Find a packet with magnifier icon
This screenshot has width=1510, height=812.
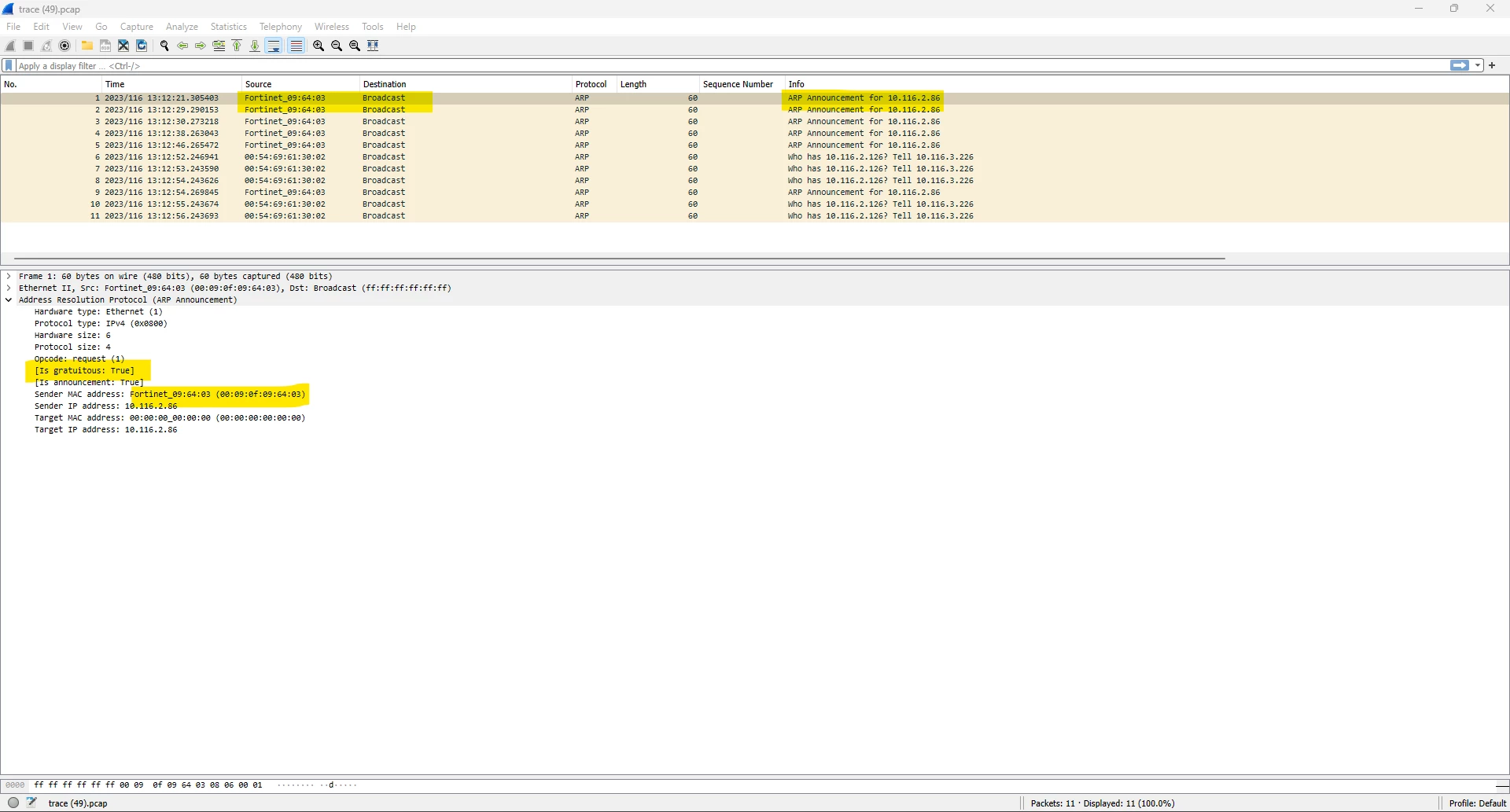click(x=164, y=46)
